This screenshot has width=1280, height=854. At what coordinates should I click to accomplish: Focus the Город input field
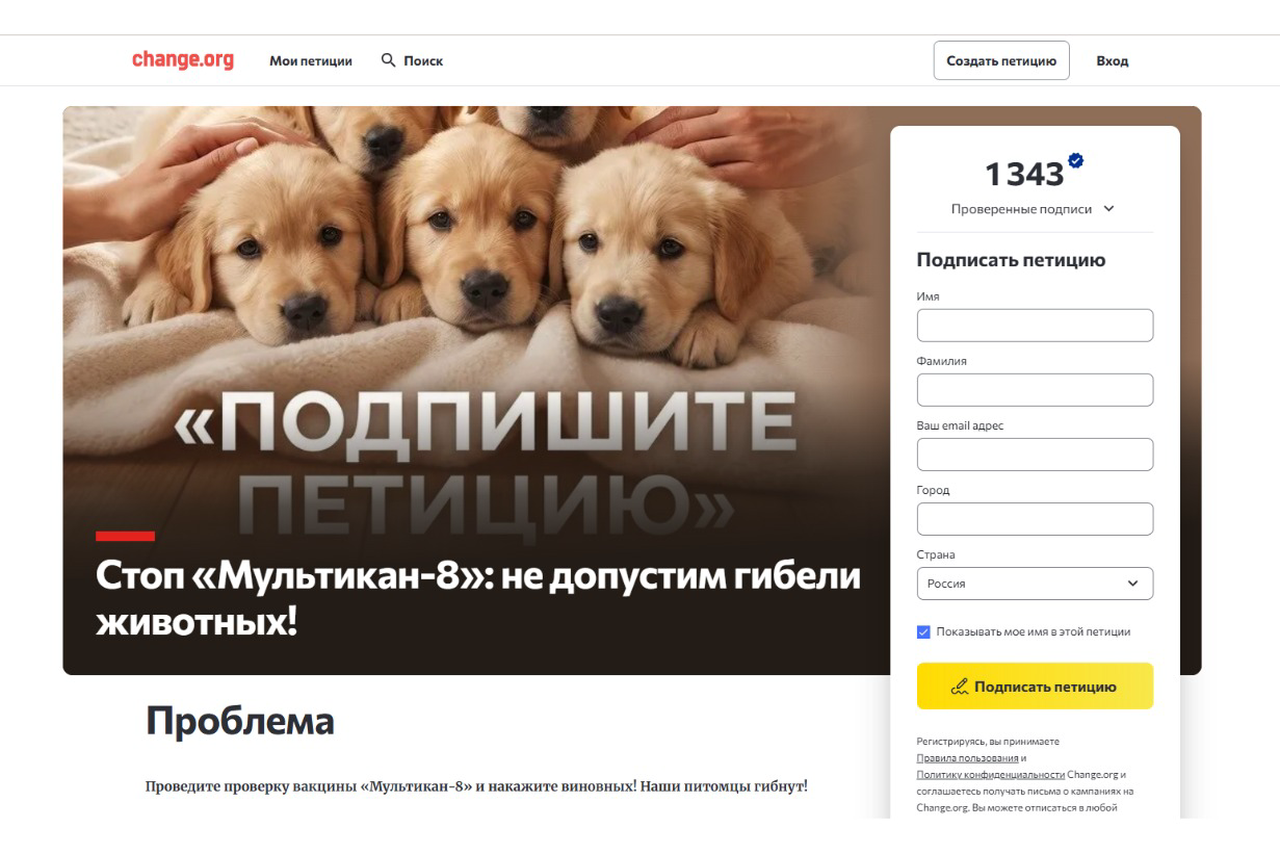[1035, 519]
